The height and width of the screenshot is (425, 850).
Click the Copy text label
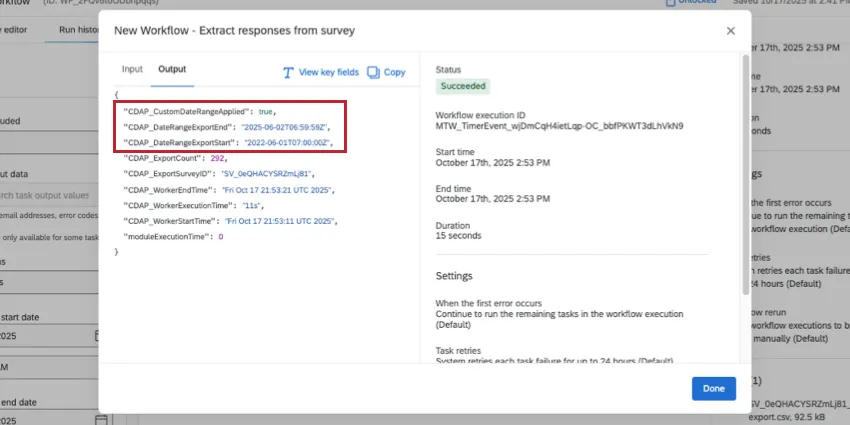pyautogui.click(x=394, y=72)
